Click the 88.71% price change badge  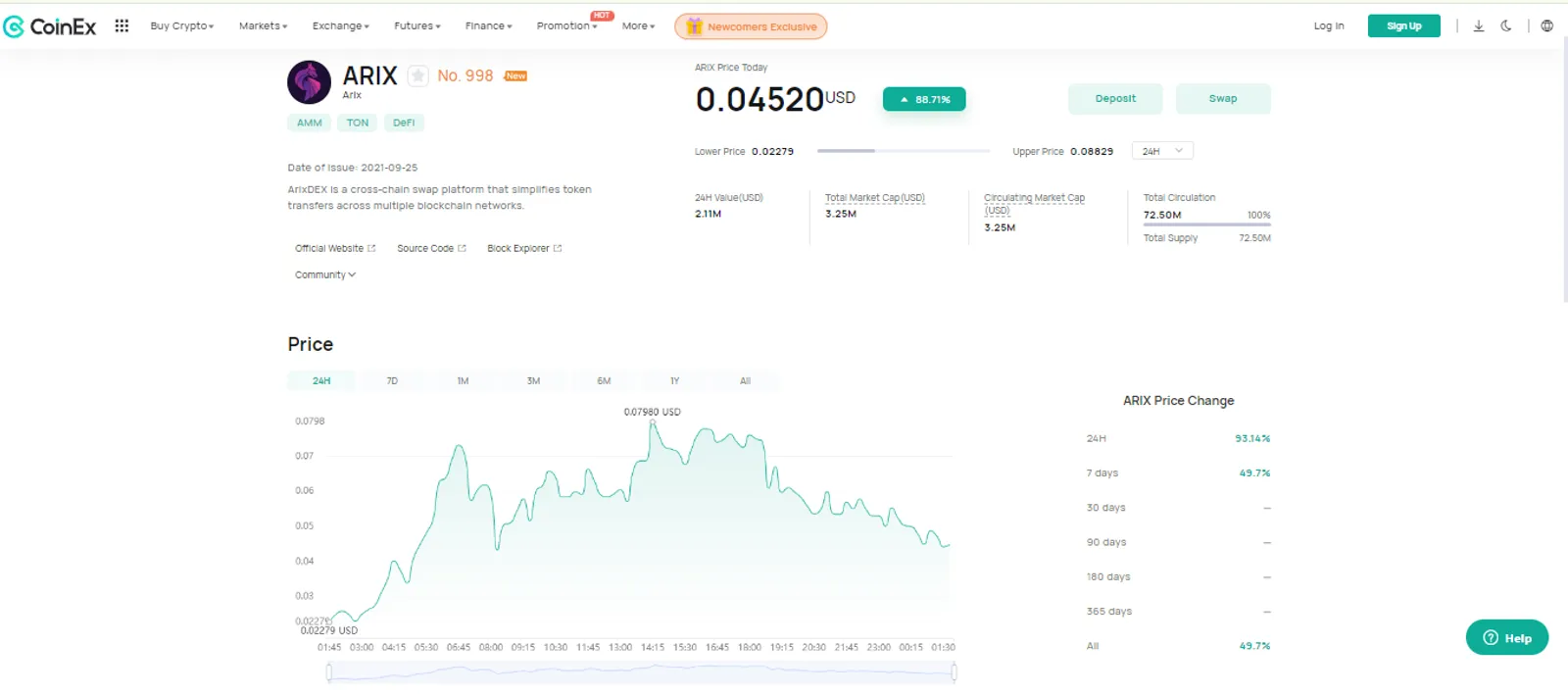924,99
